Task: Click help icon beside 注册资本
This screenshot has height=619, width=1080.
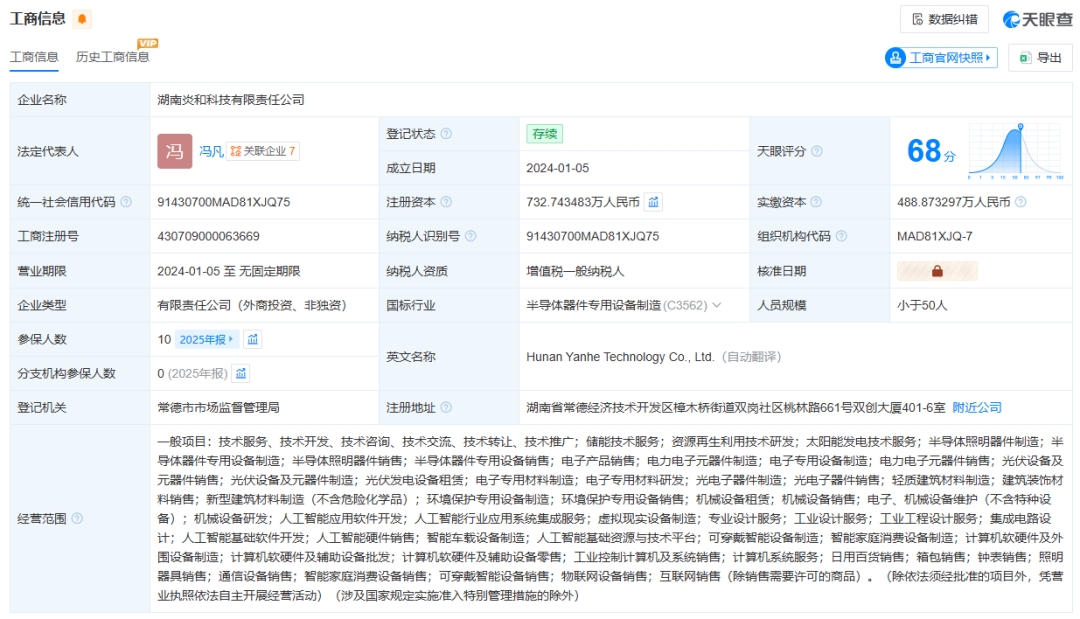Action: [446, 202]
